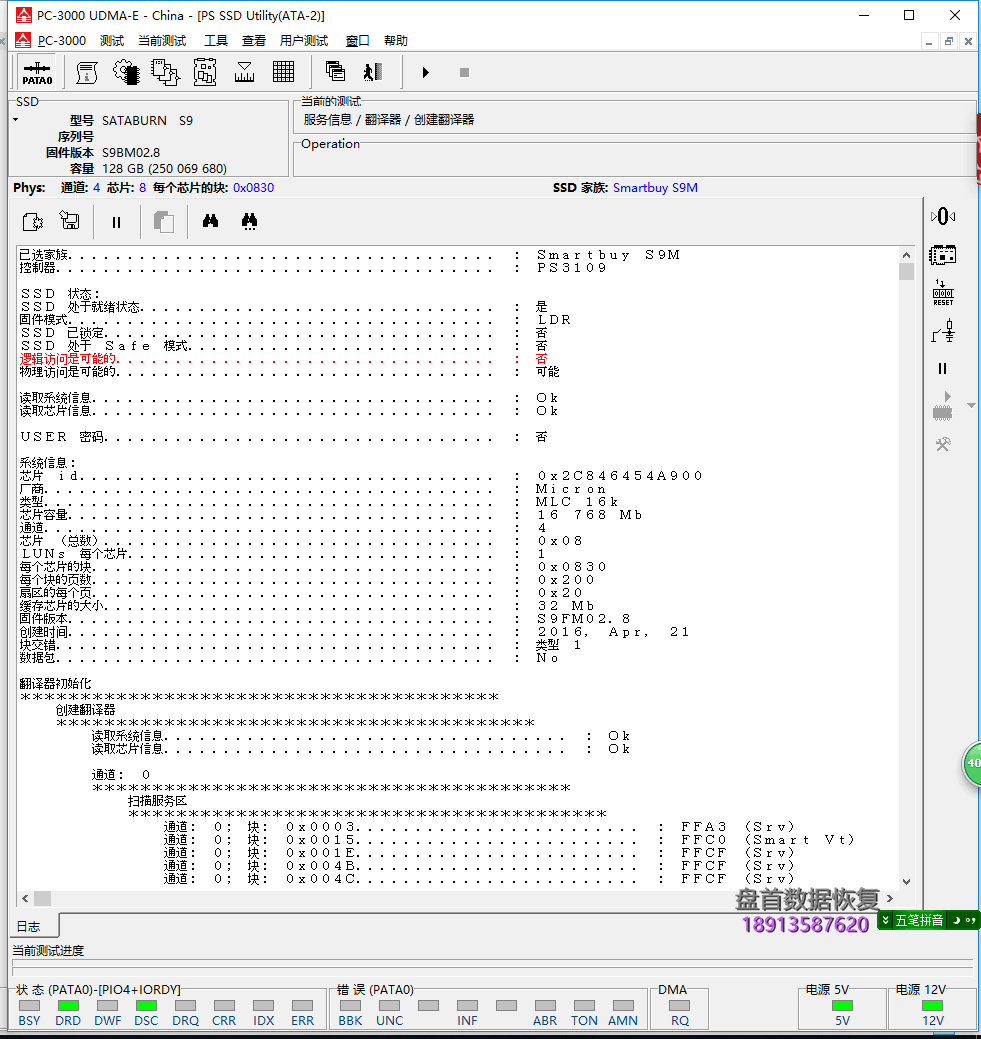Open the grid table icon in main toolbar

pos(284,72)
